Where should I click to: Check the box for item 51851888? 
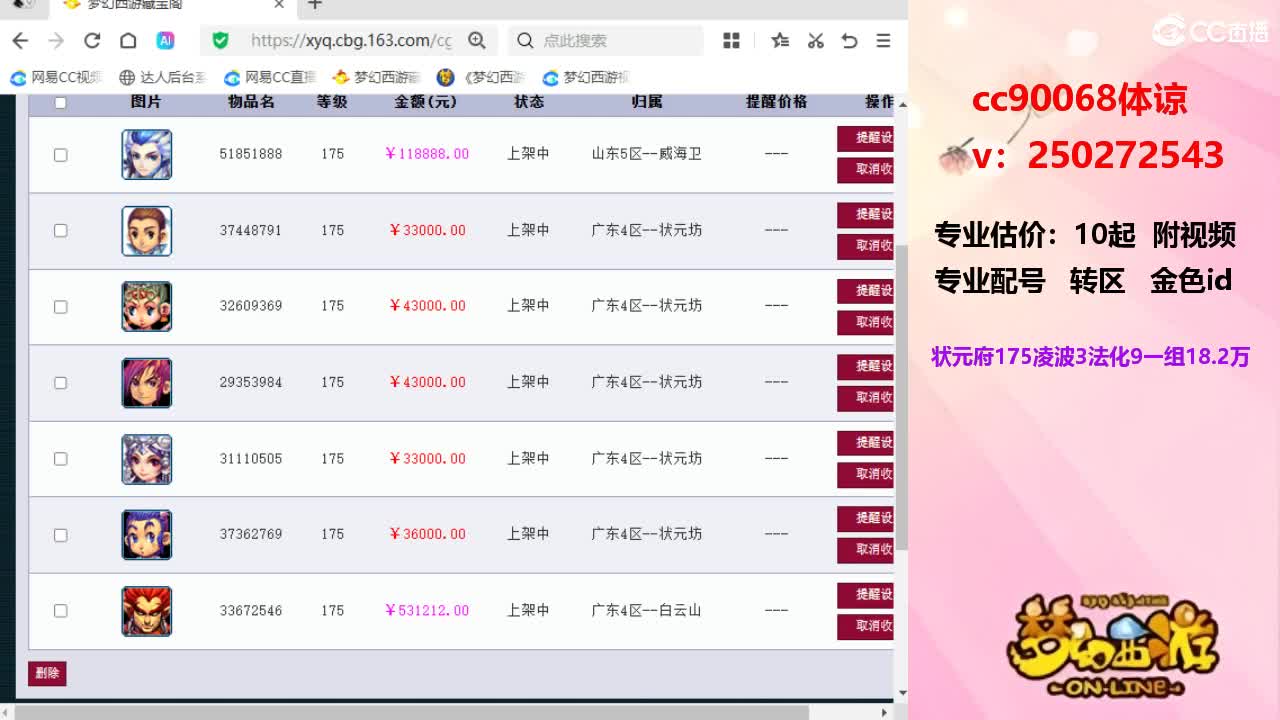pos(60,155)
